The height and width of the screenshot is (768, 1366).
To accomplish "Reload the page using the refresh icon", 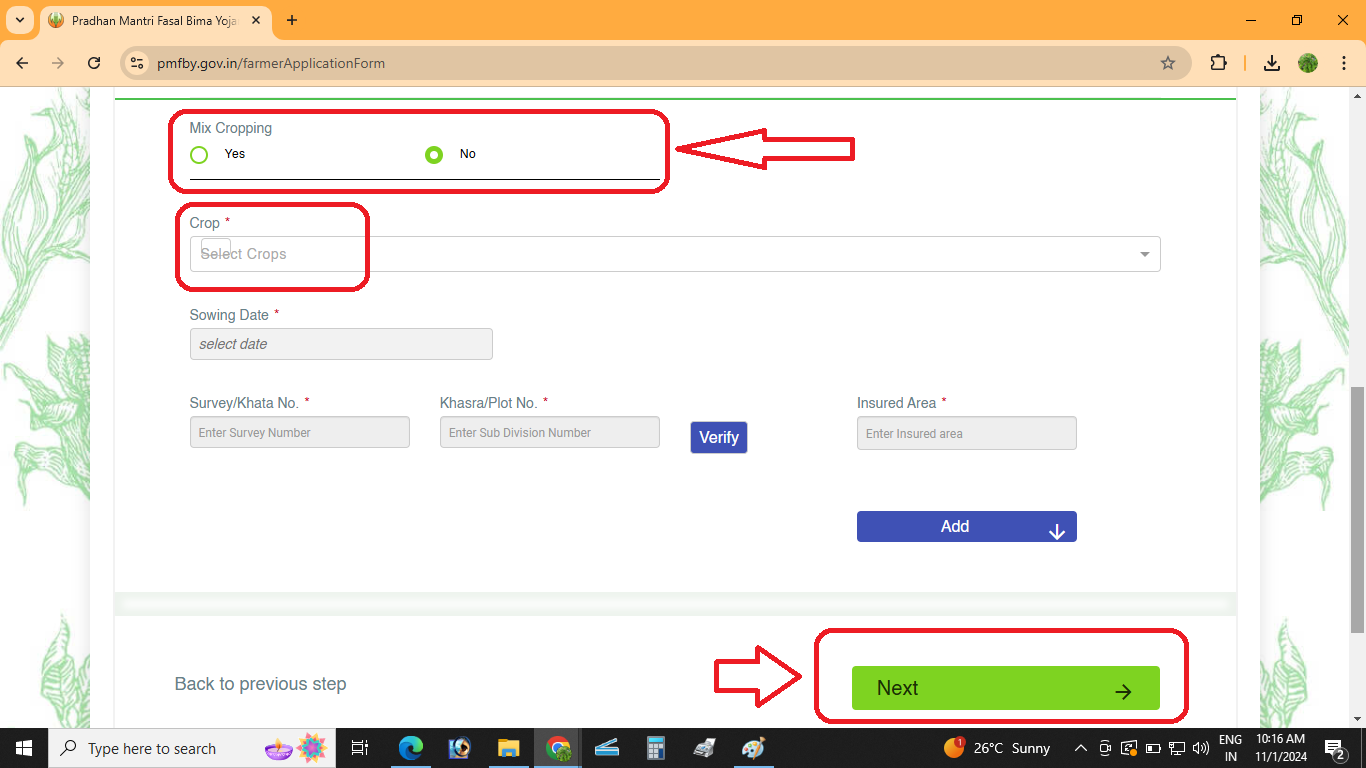I will pos(94,62).
